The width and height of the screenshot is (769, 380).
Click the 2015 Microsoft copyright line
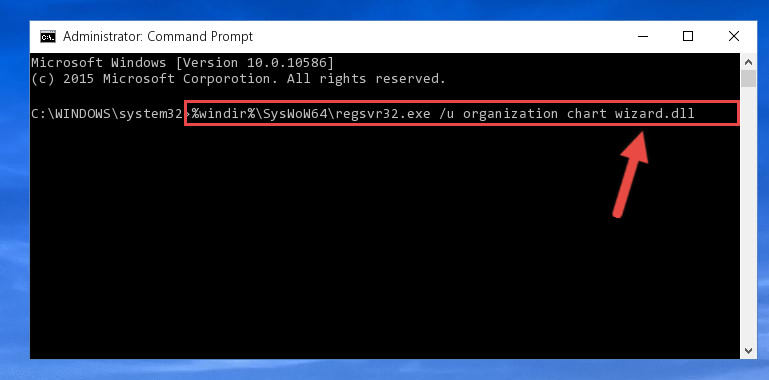tap(238, 79)
